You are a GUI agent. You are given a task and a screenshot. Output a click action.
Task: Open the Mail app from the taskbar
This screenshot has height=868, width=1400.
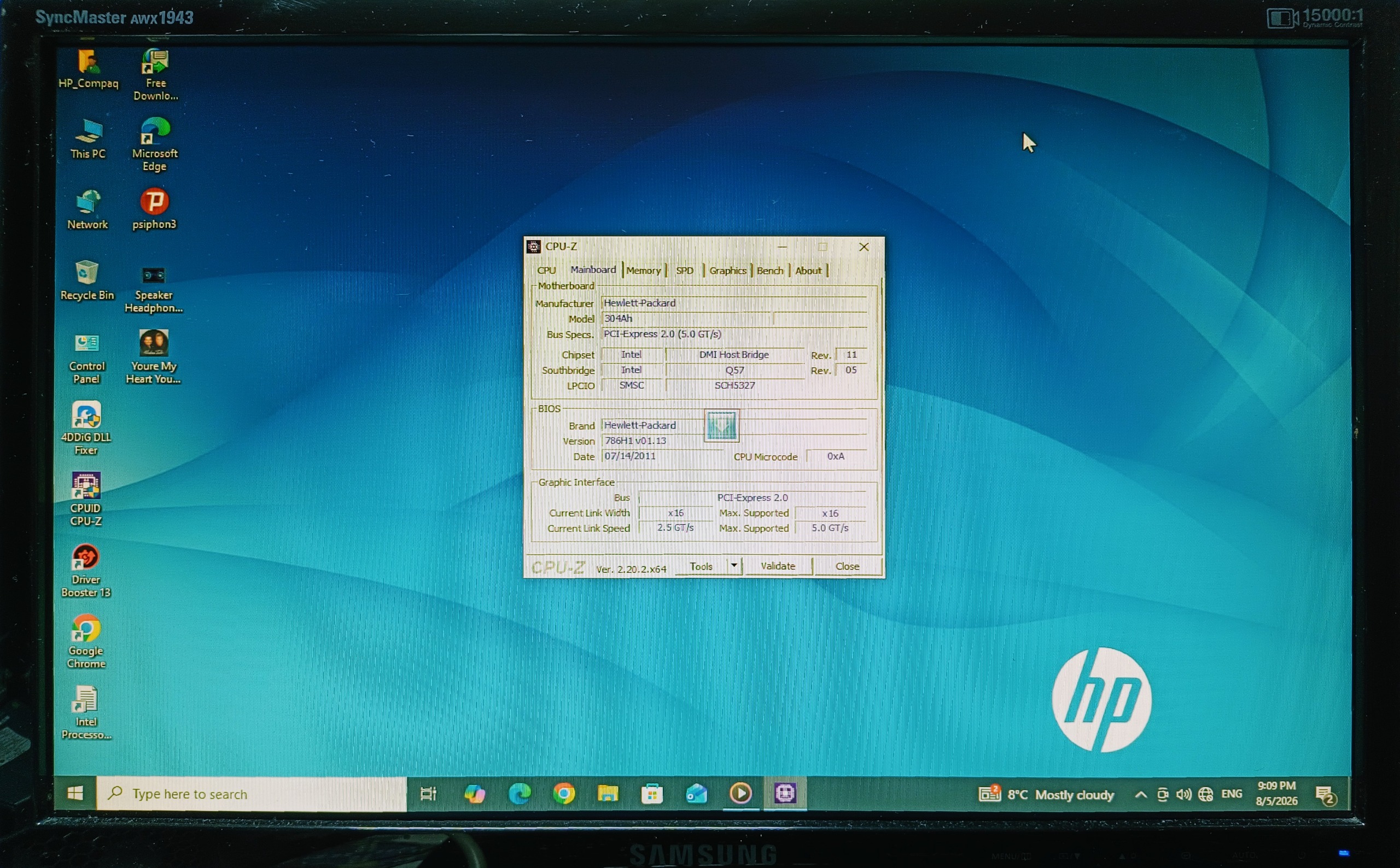[696, 793]
